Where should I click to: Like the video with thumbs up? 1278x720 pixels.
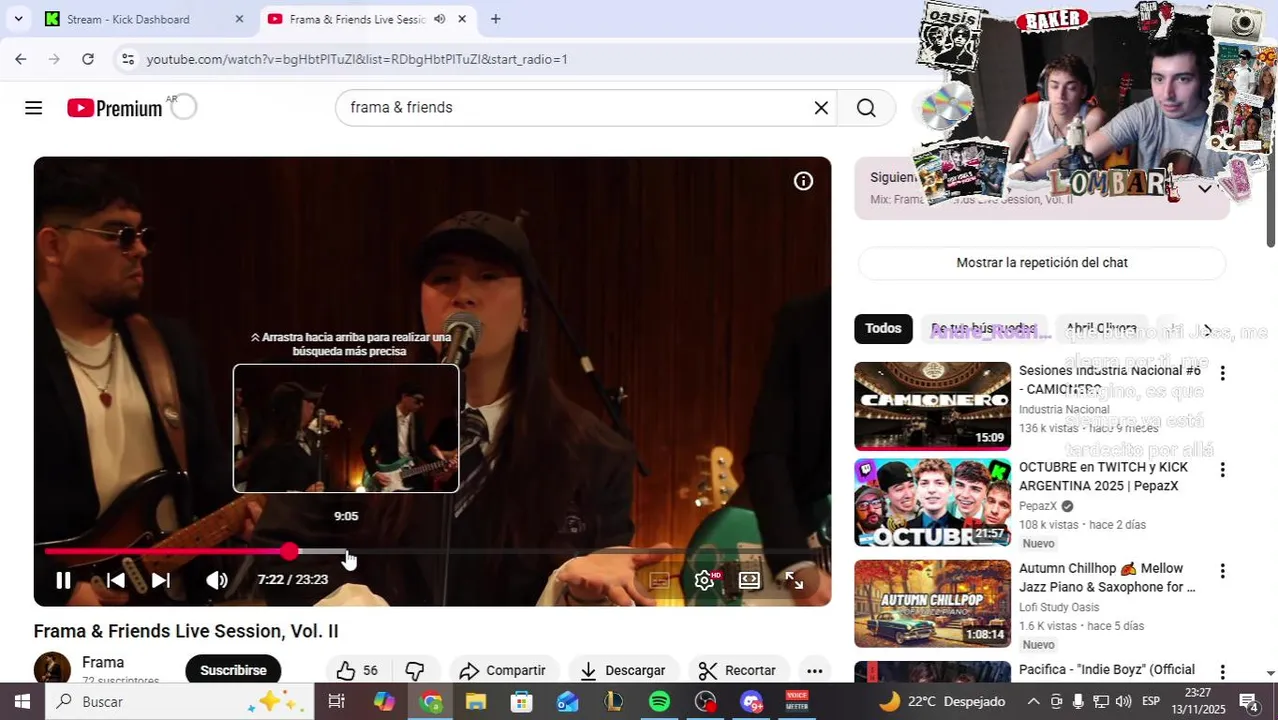tap(357, 670)
